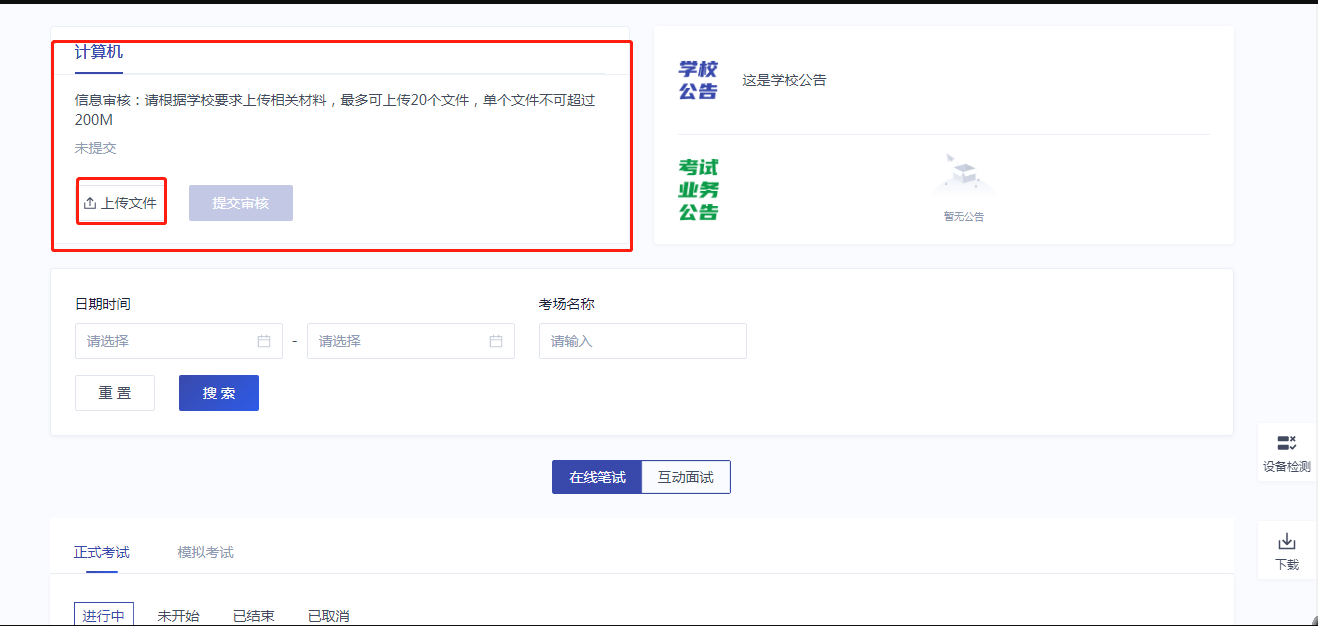Screen dimensions: 1318x626
Task: Click the empty box 暂无公告 illustration
Action: pyautogui.click(x=963, y=178)
